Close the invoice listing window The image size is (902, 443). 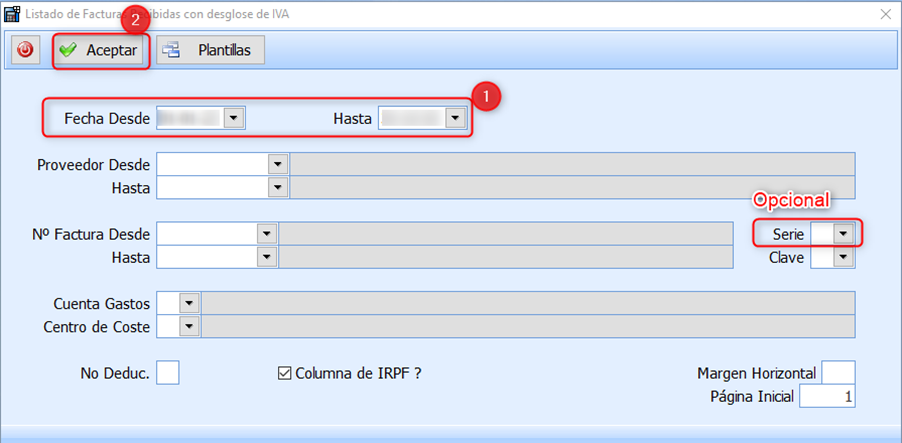(885, 14)
